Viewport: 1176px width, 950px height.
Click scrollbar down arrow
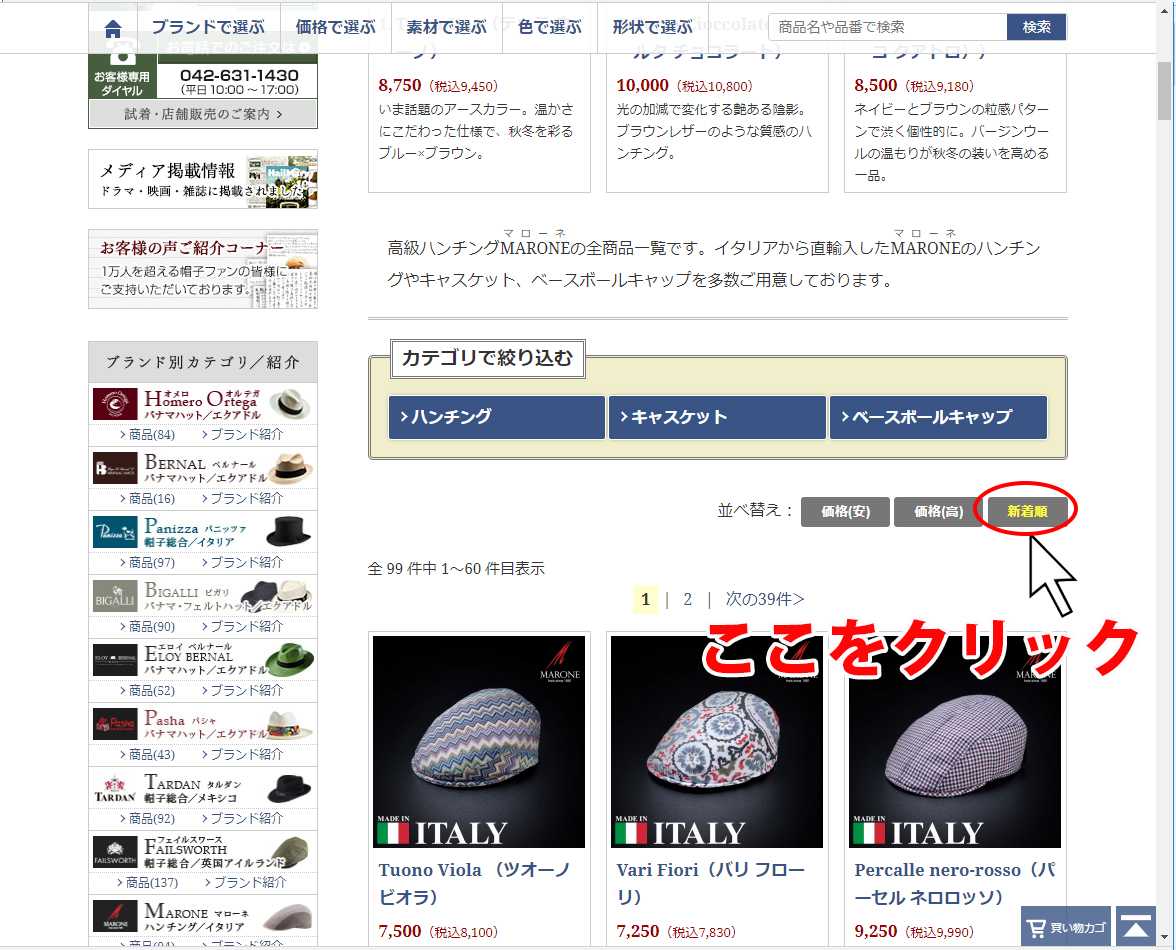click(x=1163, y=937)
